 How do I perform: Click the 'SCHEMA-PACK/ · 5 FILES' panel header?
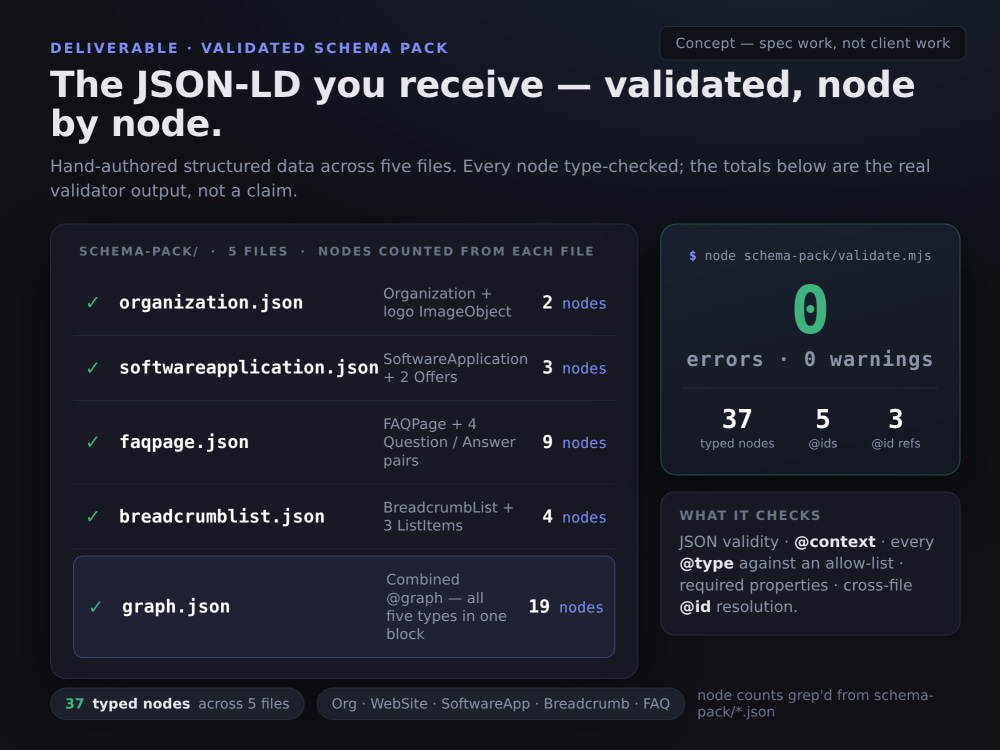[x=337, y=251]
